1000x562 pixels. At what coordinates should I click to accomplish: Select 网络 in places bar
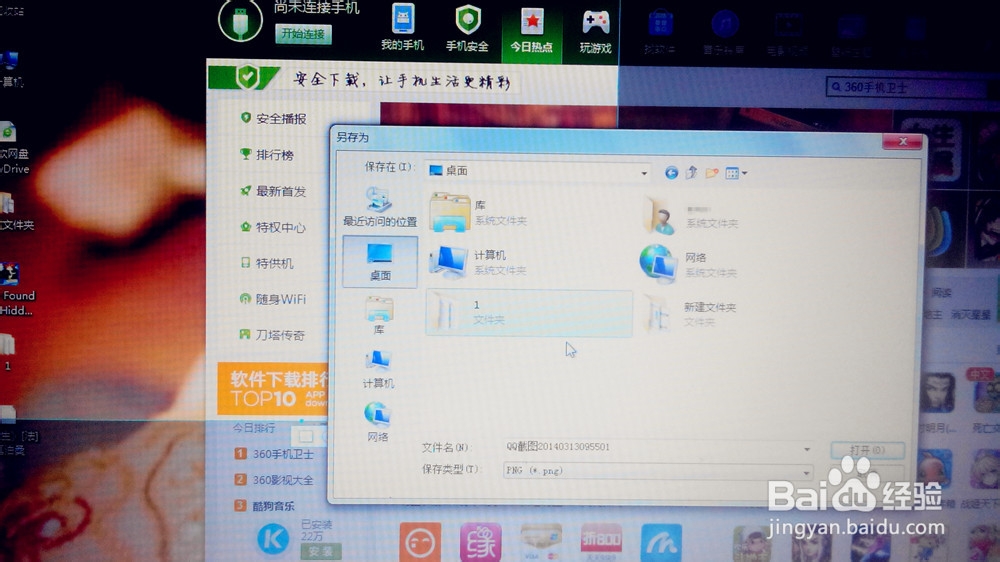[x=378, y=422]
